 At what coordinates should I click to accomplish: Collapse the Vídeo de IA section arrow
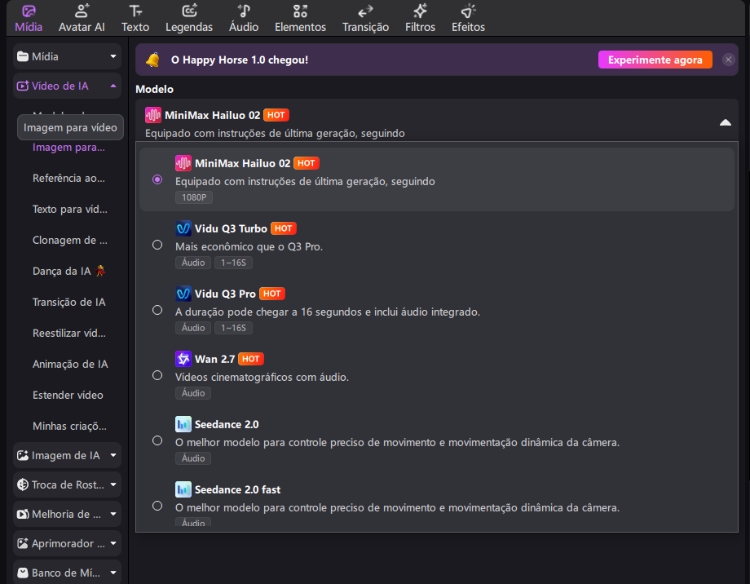pos(113,86)
